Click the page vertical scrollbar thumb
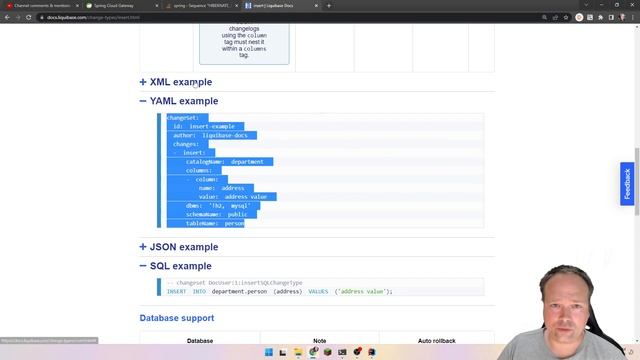 point(637,182)
